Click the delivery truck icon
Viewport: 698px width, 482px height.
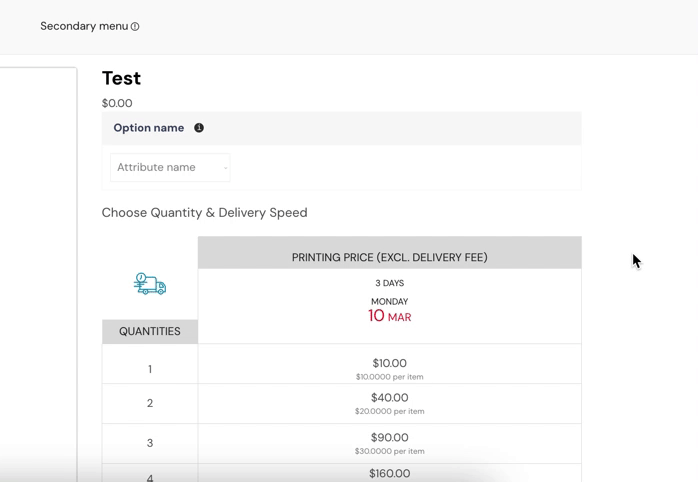click(150, 284)
